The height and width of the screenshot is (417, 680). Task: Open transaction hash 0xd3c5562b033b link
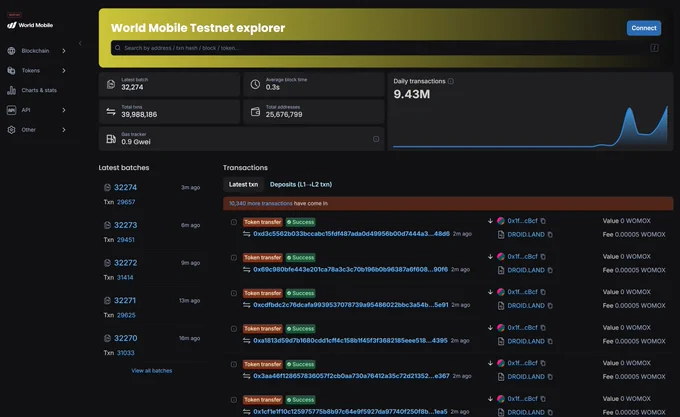click(x=351, y=234)
